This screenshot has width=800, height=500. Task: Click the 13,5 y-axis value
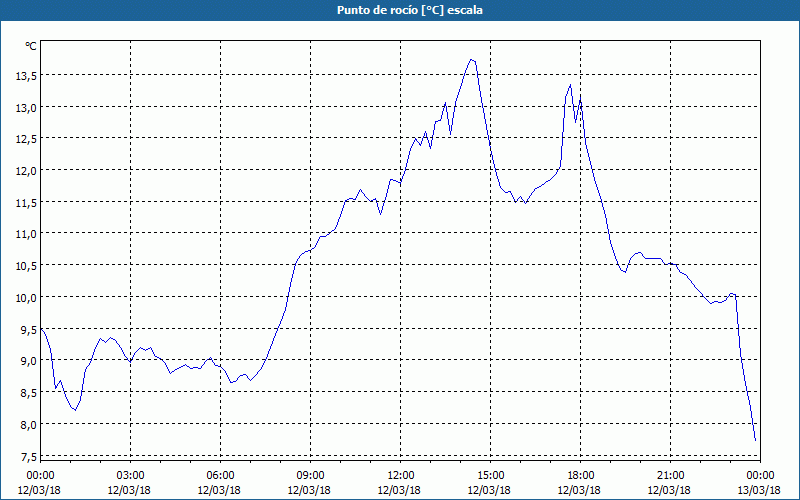click(x=26, y=76)
